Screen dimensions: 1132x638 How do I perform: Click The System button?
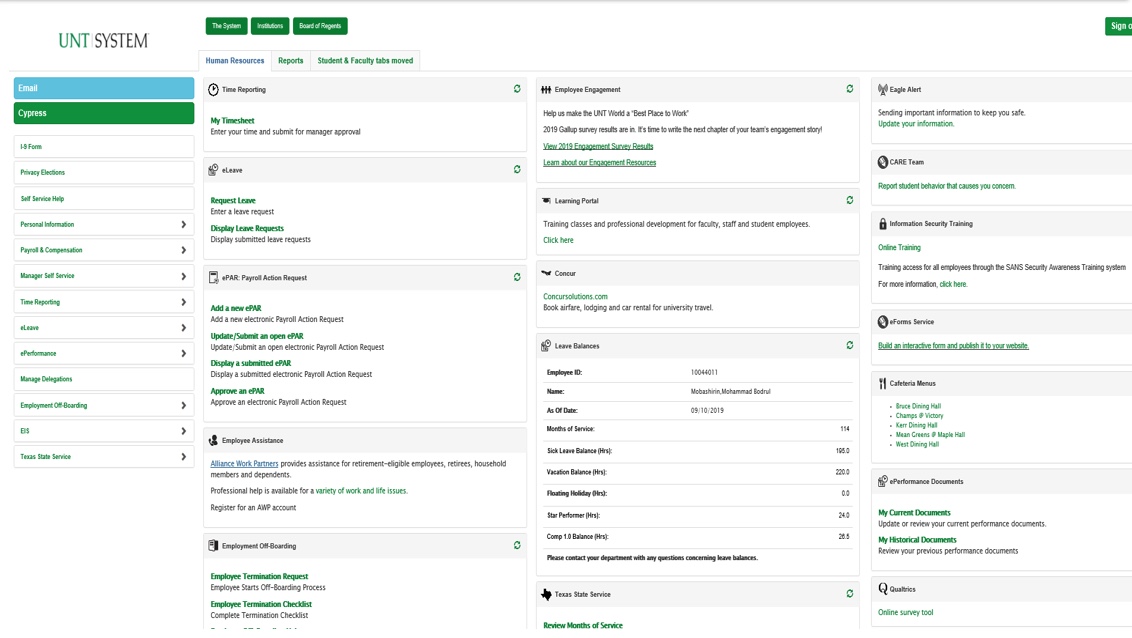pyautogui.click(x=227, y=26)
